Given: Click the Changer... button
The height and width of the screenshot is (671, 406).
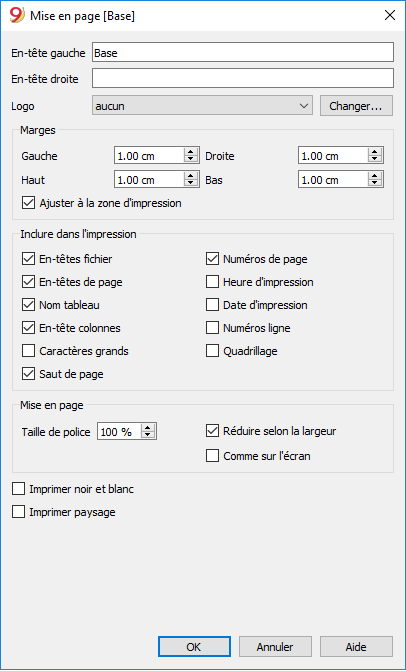Looking at the screenshot, I should point(356,106).
